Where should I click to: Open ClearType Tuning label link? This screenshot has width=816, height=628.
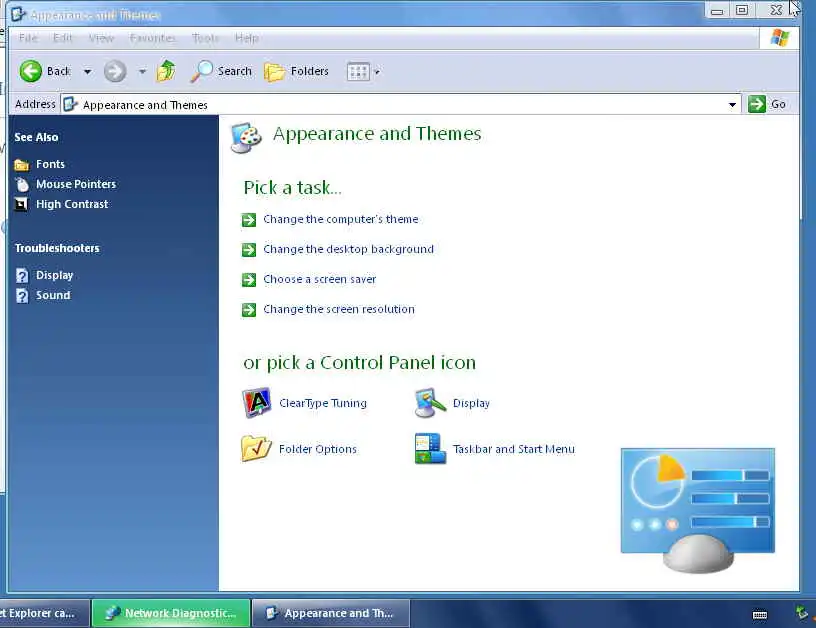323,403
